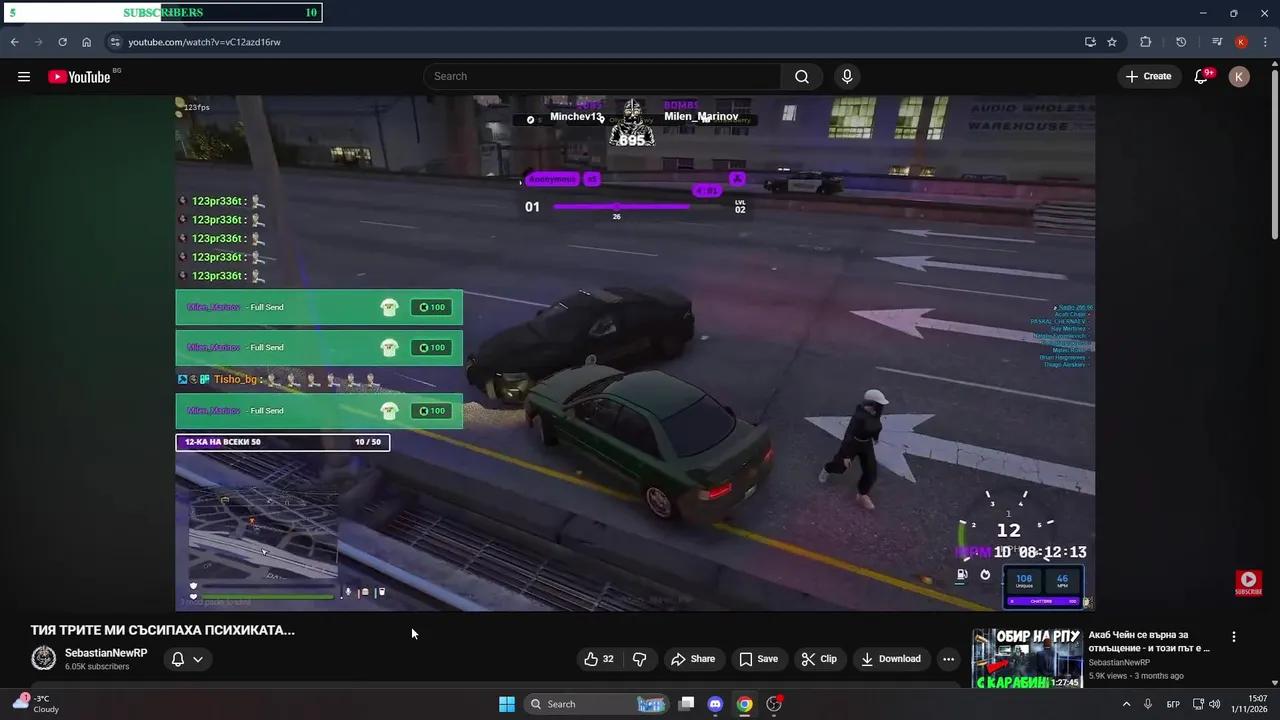Open notification settings via the channel bell chevron
The height and width of the screenshot is (720, 1280).
pos(199,659)
